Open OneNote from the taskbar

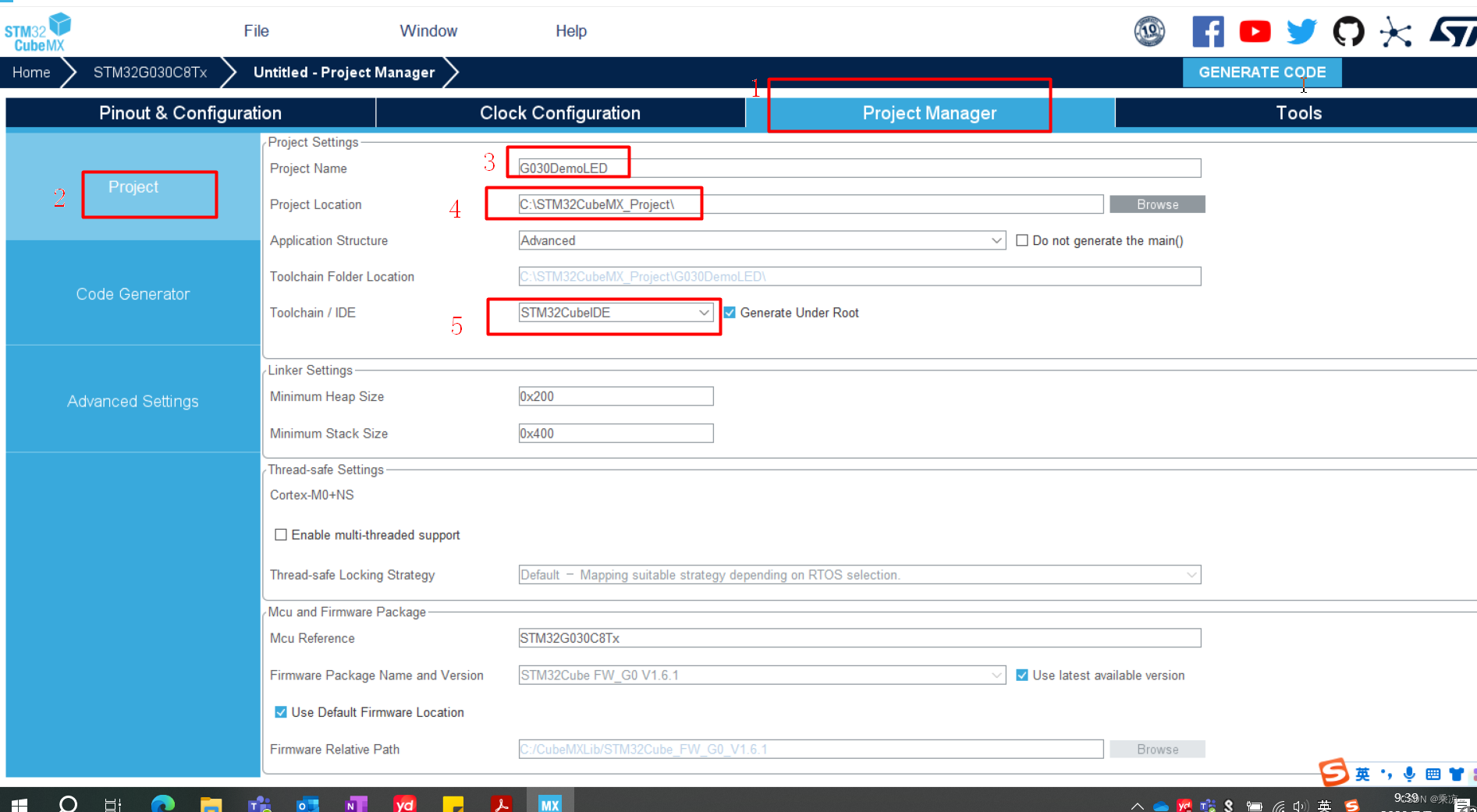pyautogui.click(x=356, y=804)
